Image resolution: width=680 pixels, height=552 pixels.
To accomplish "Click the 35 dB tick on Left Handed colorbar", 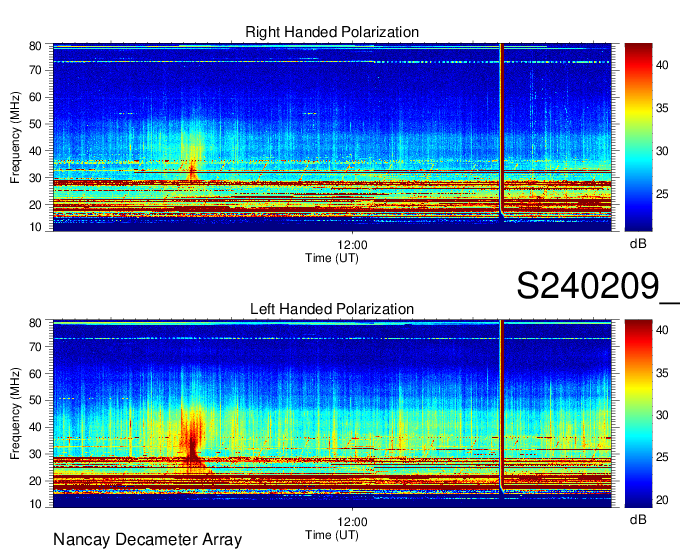I will 662,373.
